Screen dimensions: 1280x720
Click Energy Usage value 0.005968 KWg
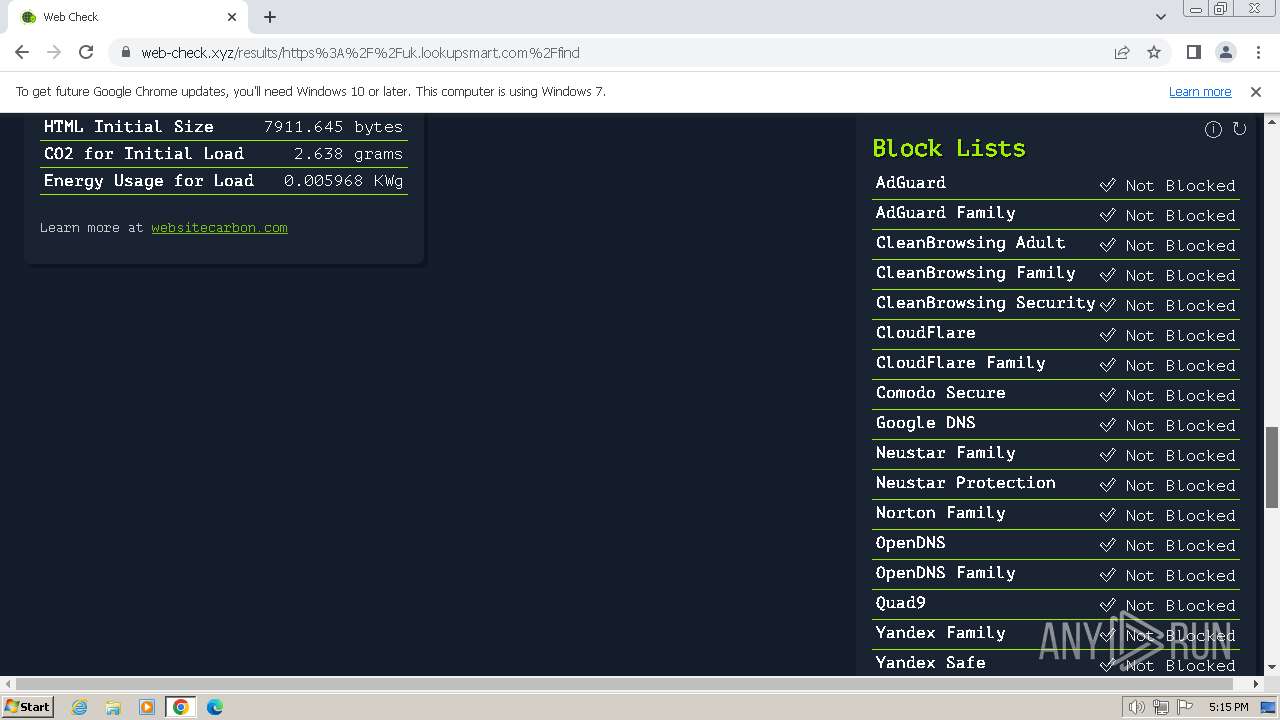point(343,181)
